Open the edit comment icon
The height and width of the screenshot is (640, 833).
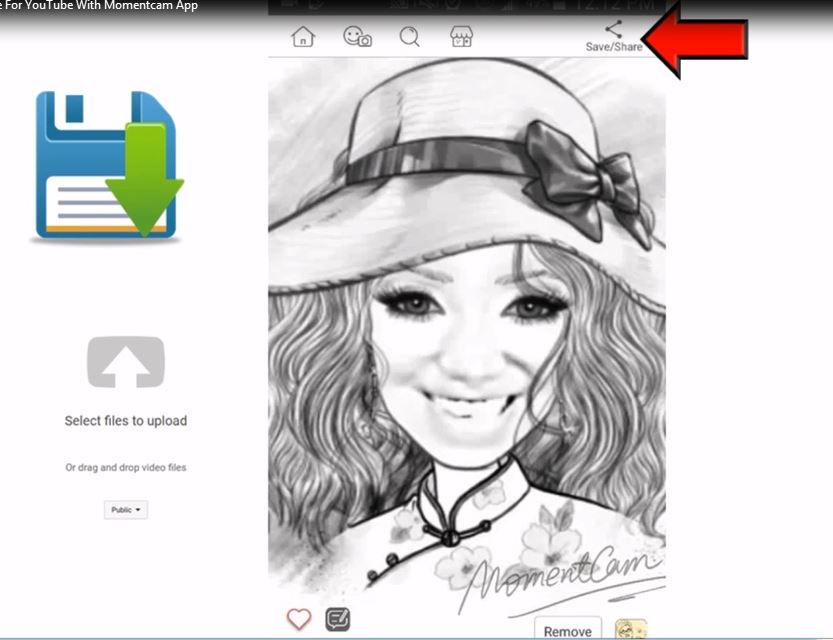337,619
